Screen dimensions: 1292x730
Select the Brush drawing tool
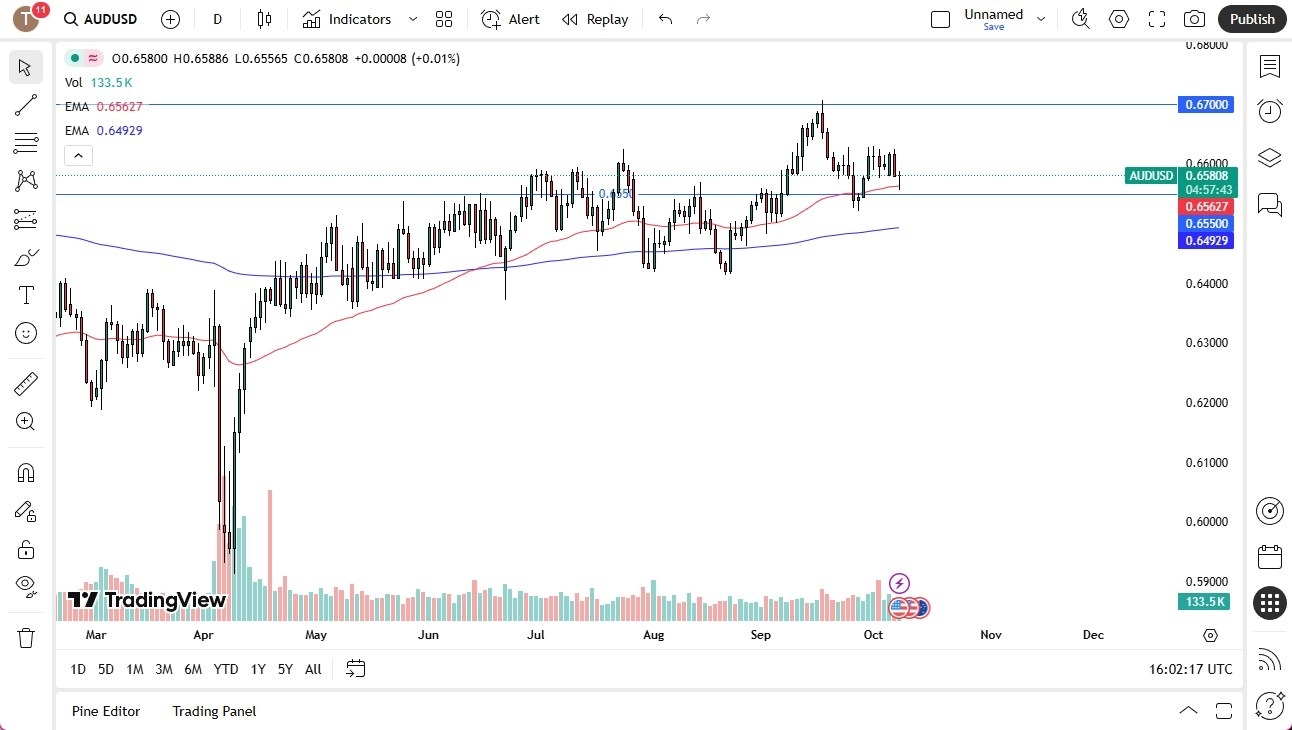click(x=25, y=256)
